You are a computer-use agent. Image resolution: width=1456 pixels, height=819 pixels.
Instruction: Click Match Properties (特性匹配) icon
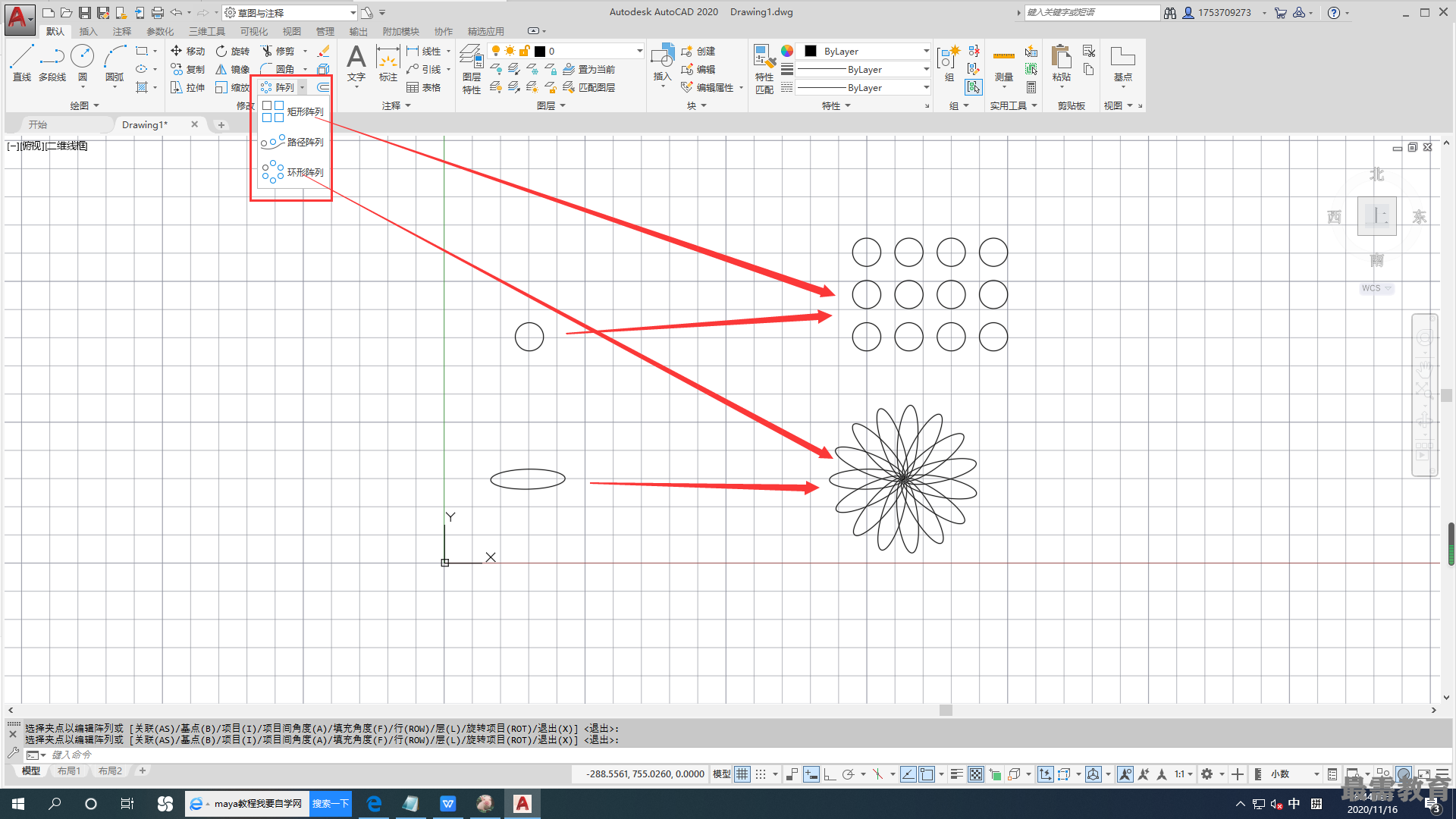[764, 68]
